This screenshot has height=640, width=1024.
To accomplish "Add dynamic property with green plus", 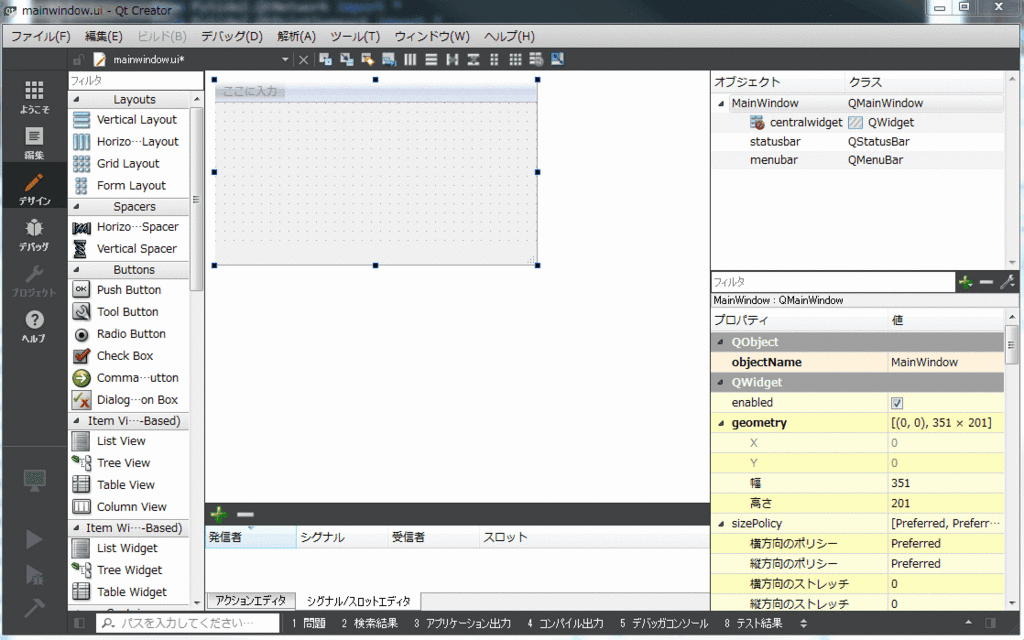I will click(x=965, y=282).
